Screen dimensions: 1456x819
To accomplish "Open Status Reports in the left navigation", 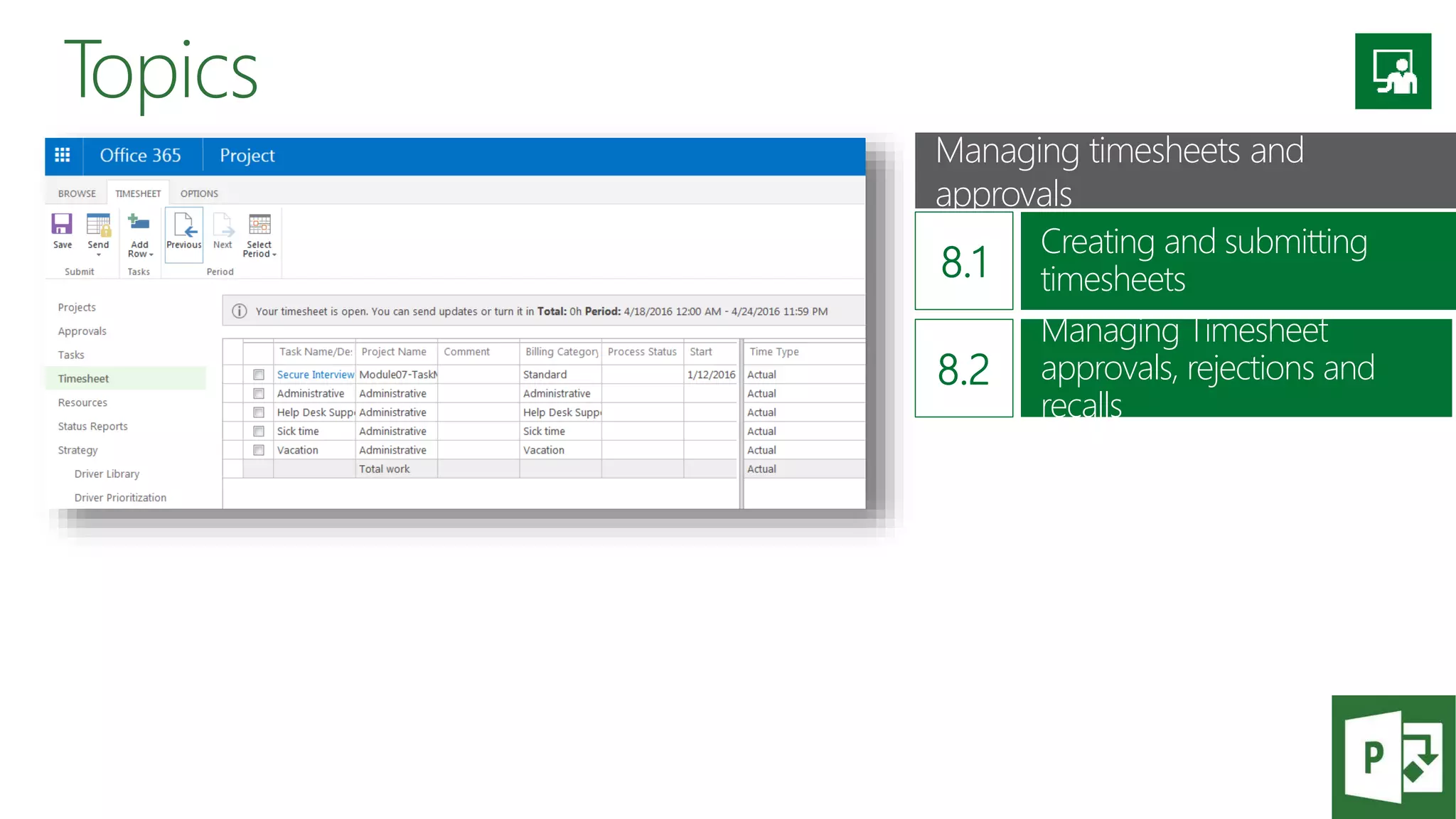I will point(92,426).
